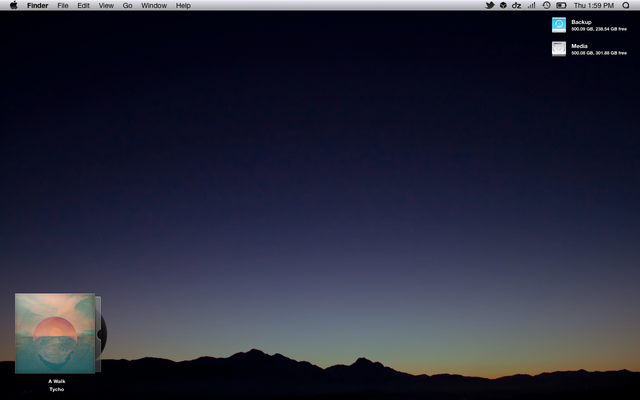
Task: Open Spotlight search magnifier
Action: (x=626, y=5)
